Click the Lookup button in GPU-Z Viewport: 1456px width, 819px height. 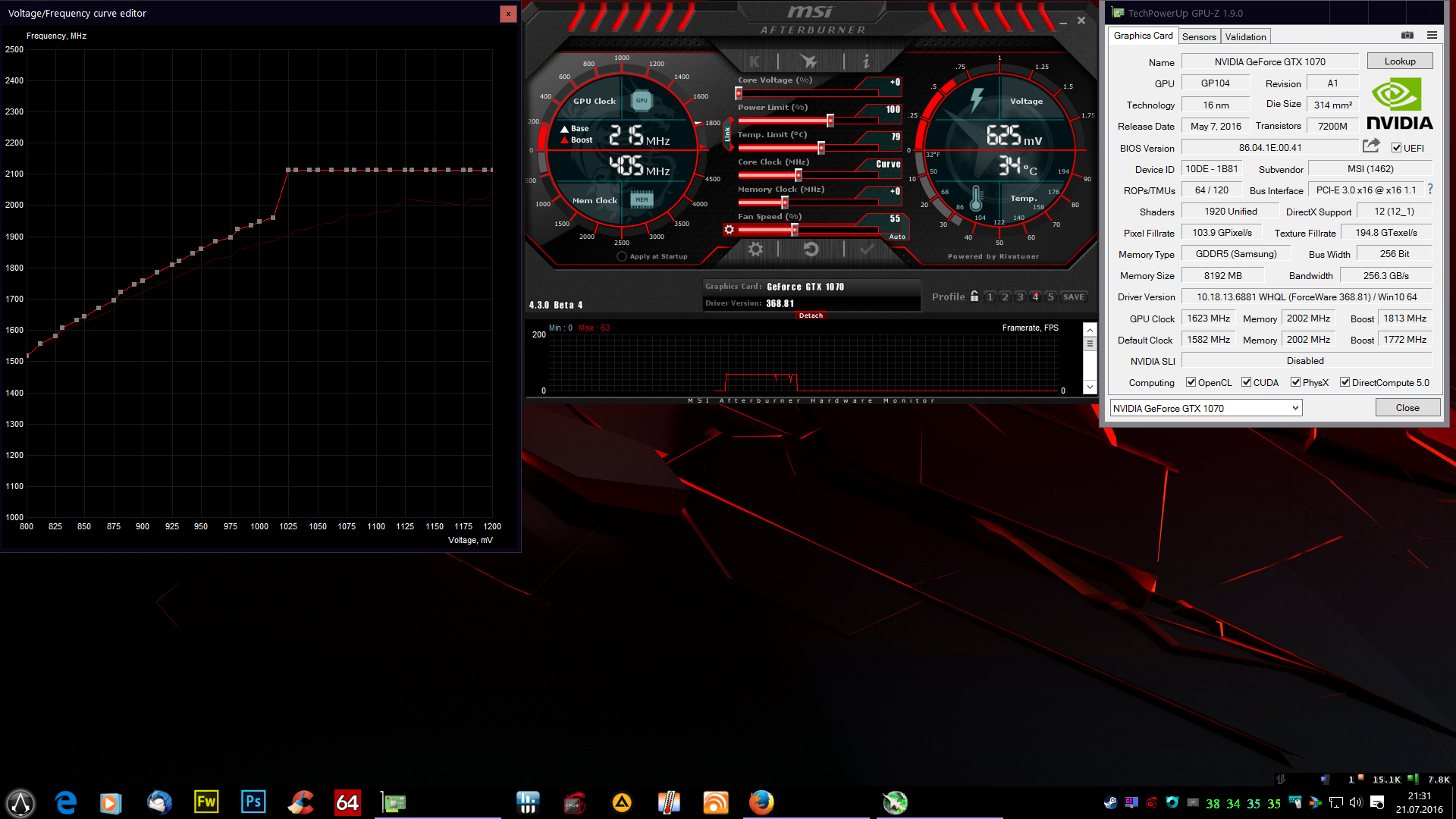click(1399, 61)
